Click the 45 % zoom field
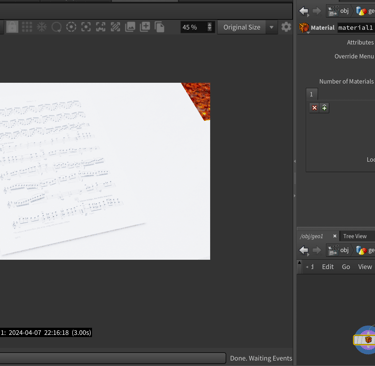The width and height of the screenshot is (375, 366). 193,27
